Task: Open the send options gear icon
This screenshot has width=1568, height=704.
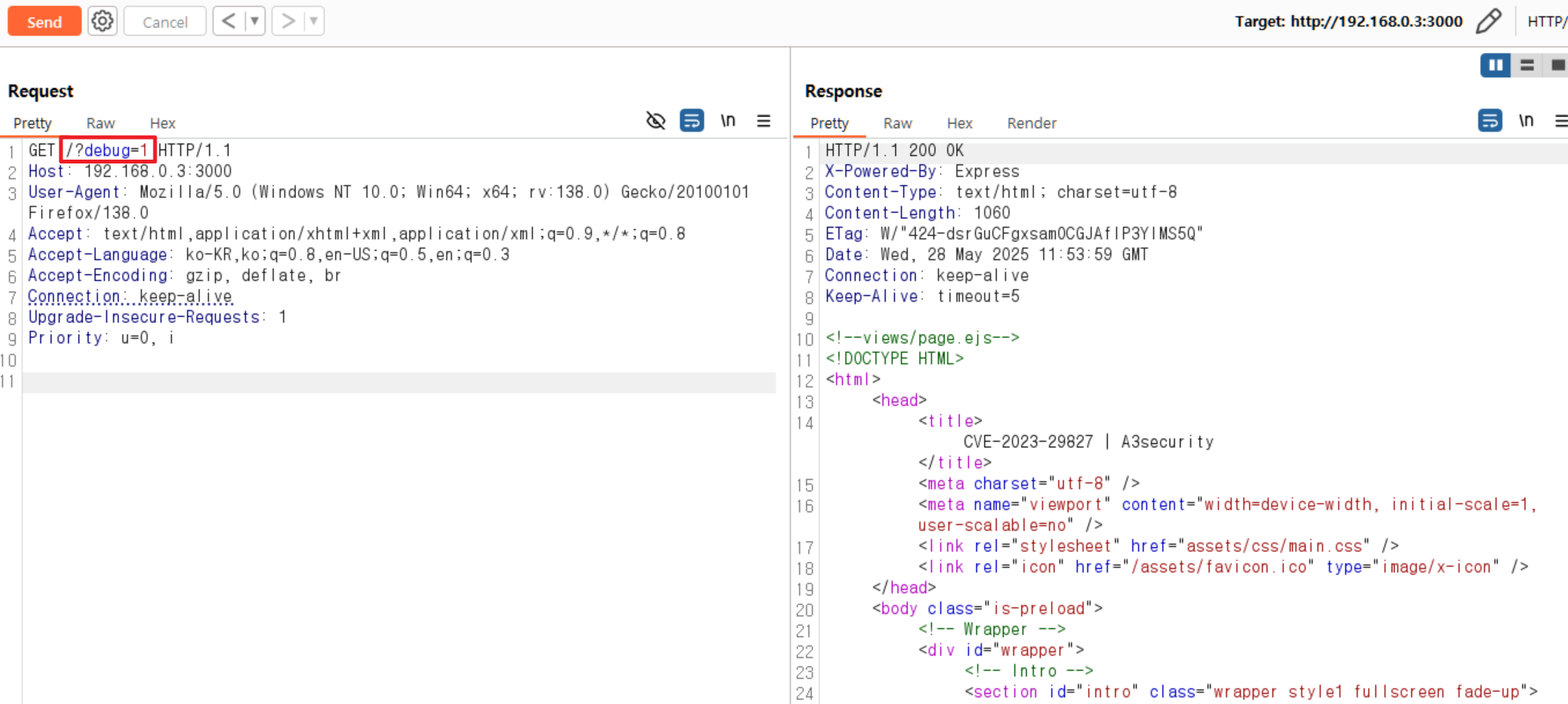Action: tap(102, 21)
